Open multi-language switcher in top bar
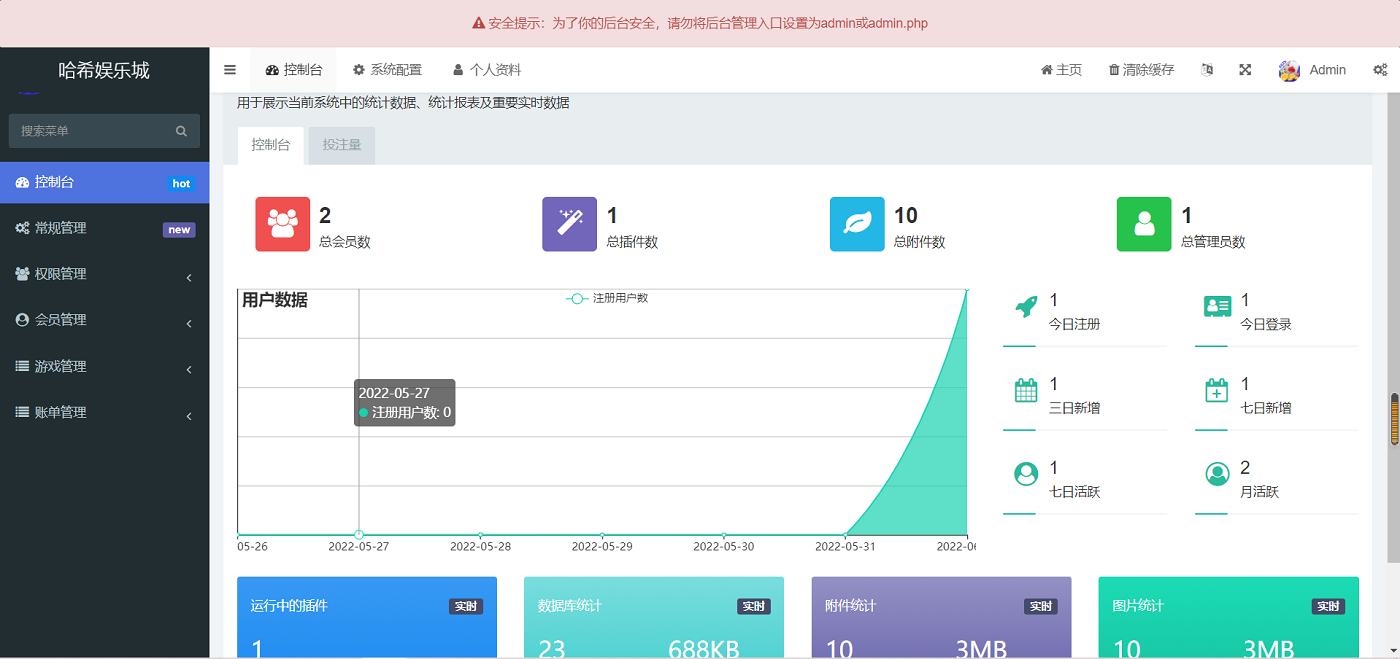The height and width of the screenshot is (659, 1400). (x=1207, y=70)
